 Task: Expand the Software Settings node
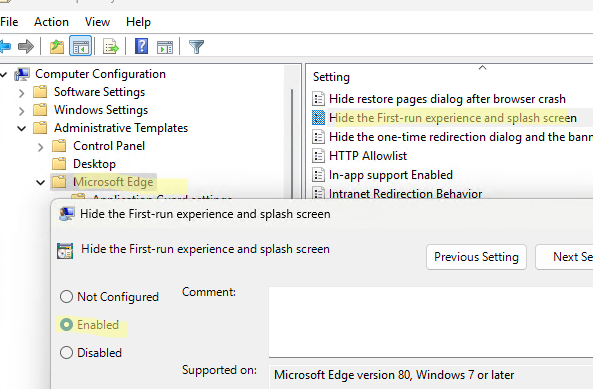pos(22,93)
